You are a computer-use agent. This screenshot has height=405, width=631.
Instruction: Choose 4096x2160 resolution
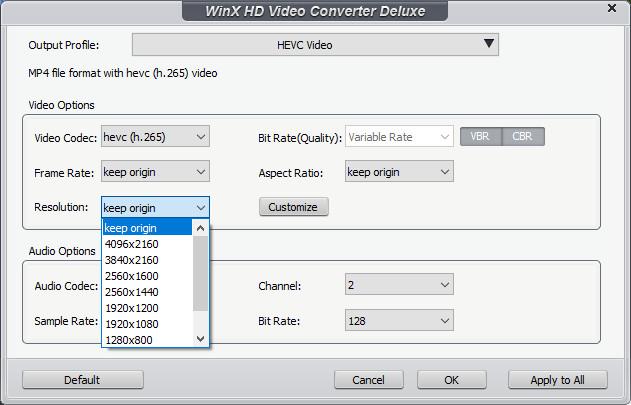pyautogui.click(x=147, y=244)
